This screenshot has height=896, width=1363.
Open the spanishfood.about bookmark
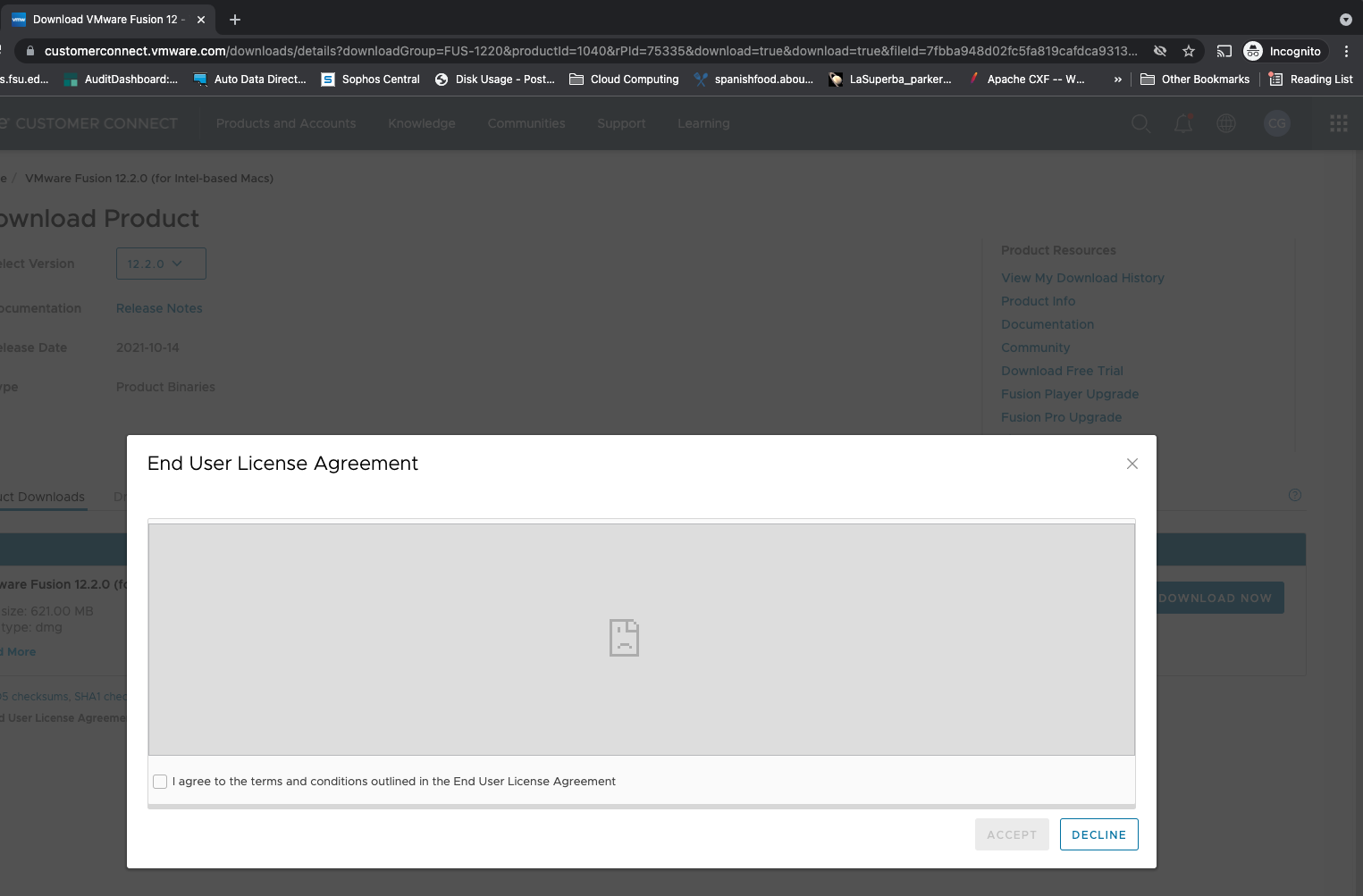pos(753,80)
